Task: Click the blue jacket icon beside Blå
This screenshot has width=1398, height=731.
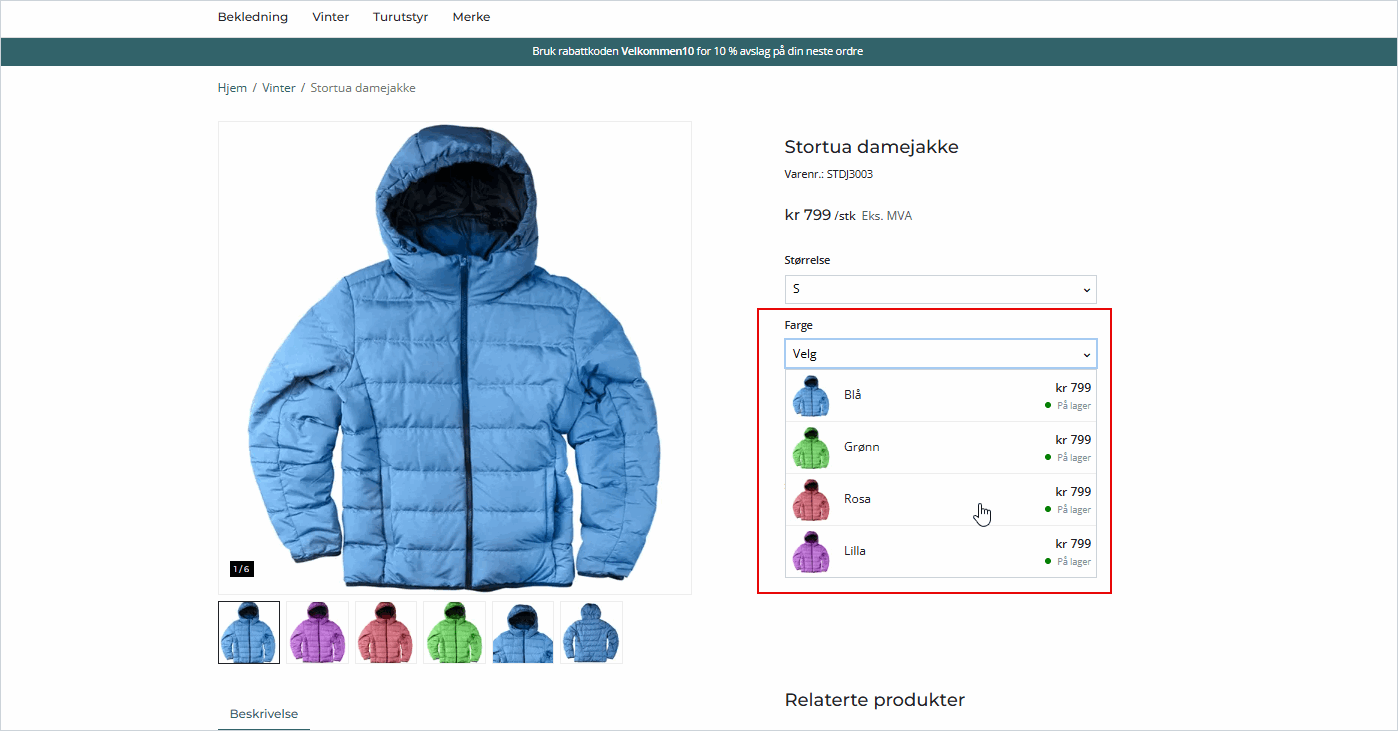Action: coord(810,395)
